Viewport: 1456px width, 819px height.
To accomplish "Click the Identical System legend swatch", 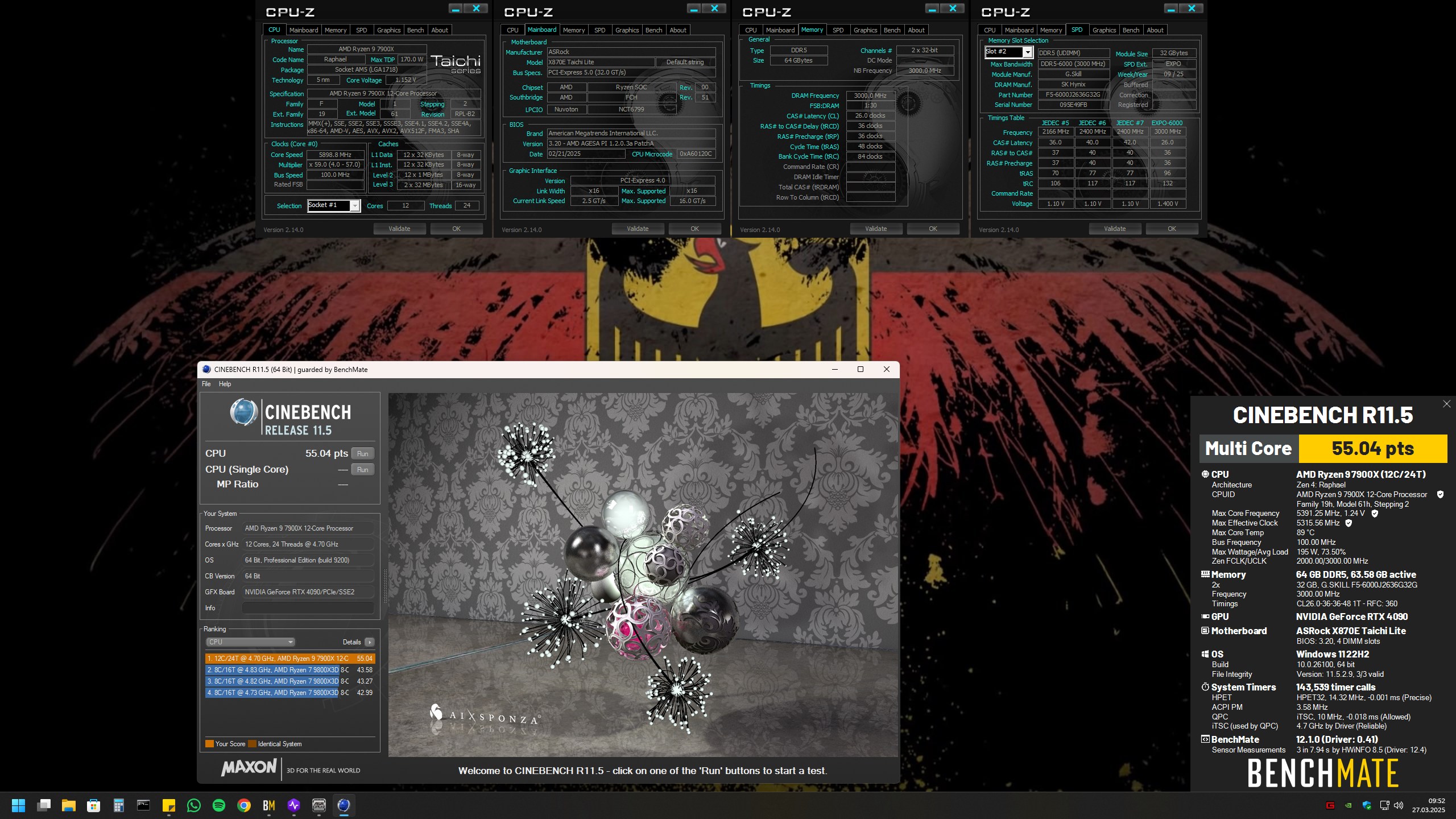I will (x=252, y=744).
